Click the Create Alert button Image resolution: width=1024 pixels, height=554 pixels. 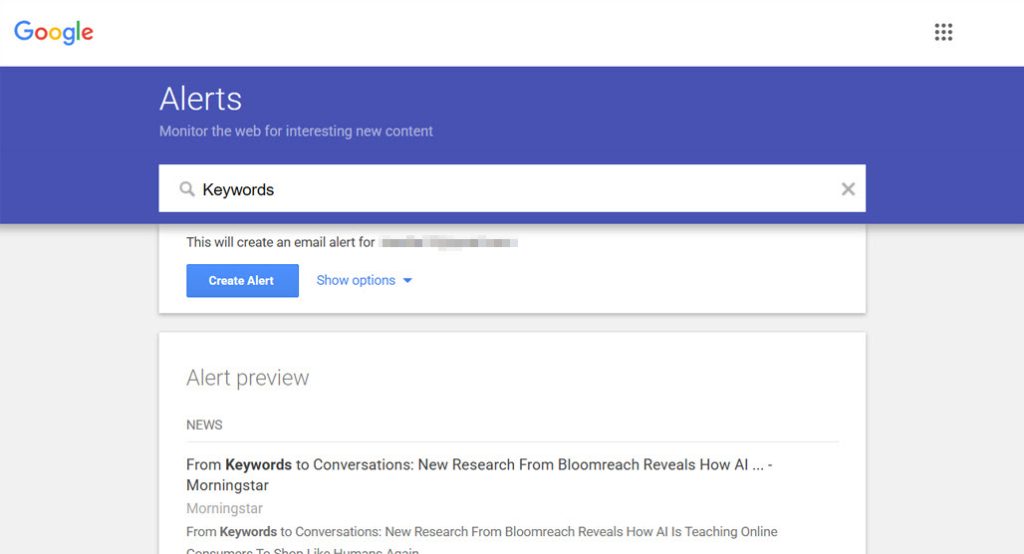[x=242, y=280]
